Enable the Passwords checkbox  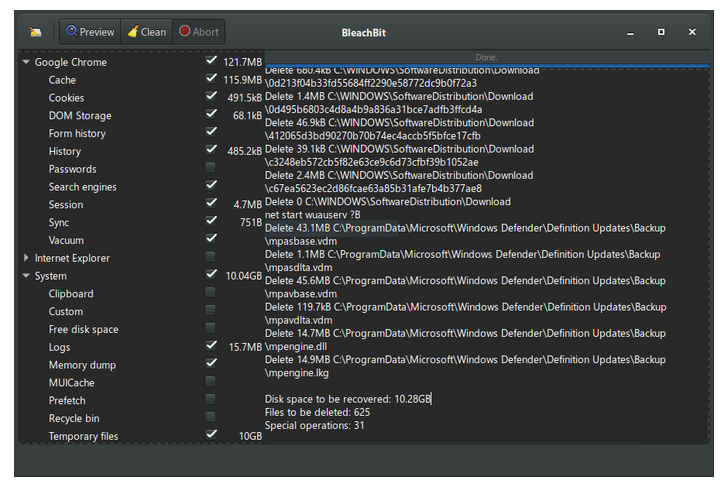[210, 167]
